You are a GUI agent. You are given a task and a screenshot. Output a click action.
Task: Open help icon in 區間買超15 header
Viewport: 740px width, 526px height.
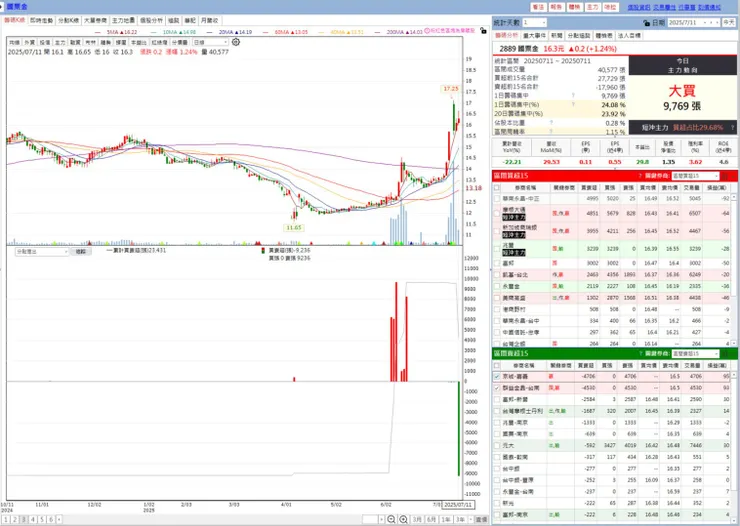(640, 176)
